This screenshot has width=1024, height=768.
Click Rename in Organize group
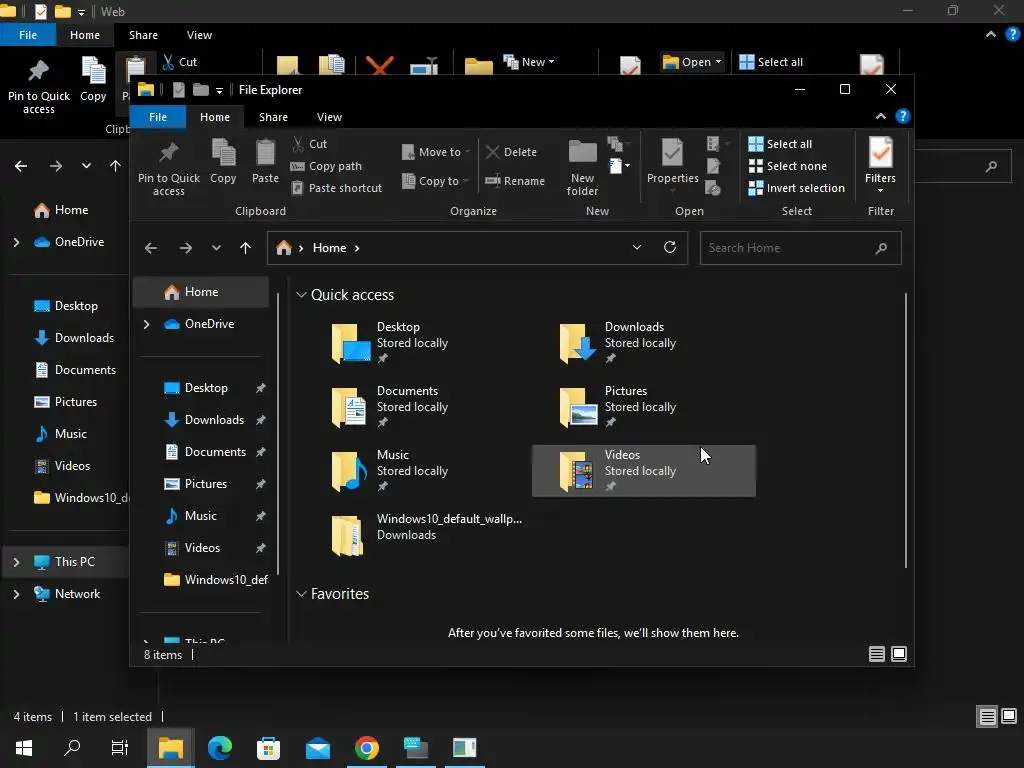515,181
